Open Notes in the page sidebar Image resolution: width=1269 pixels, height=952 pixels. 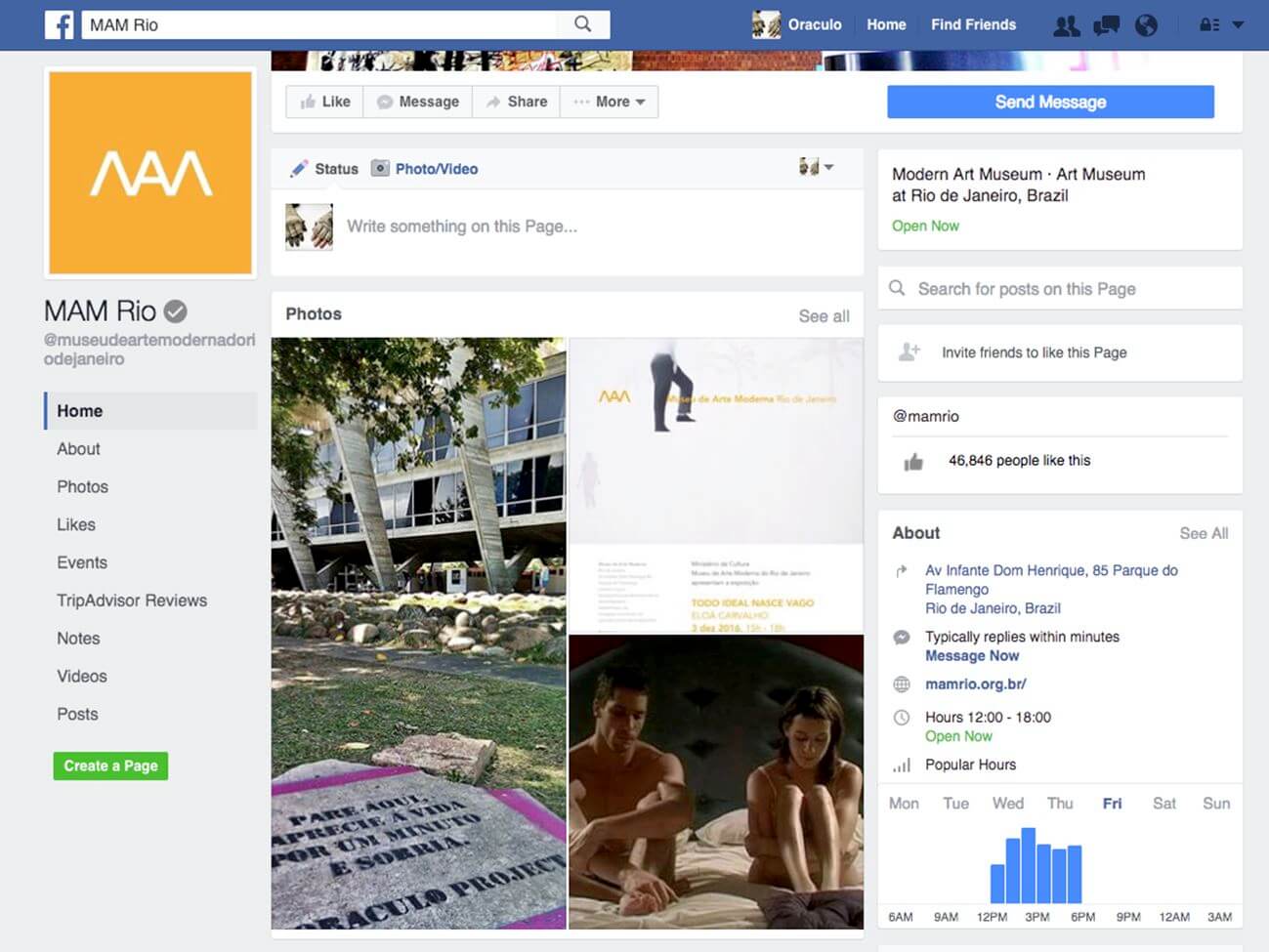78,639
